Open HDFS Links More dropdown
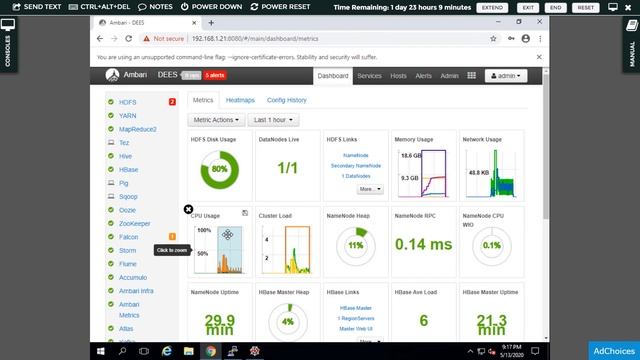 370,189
